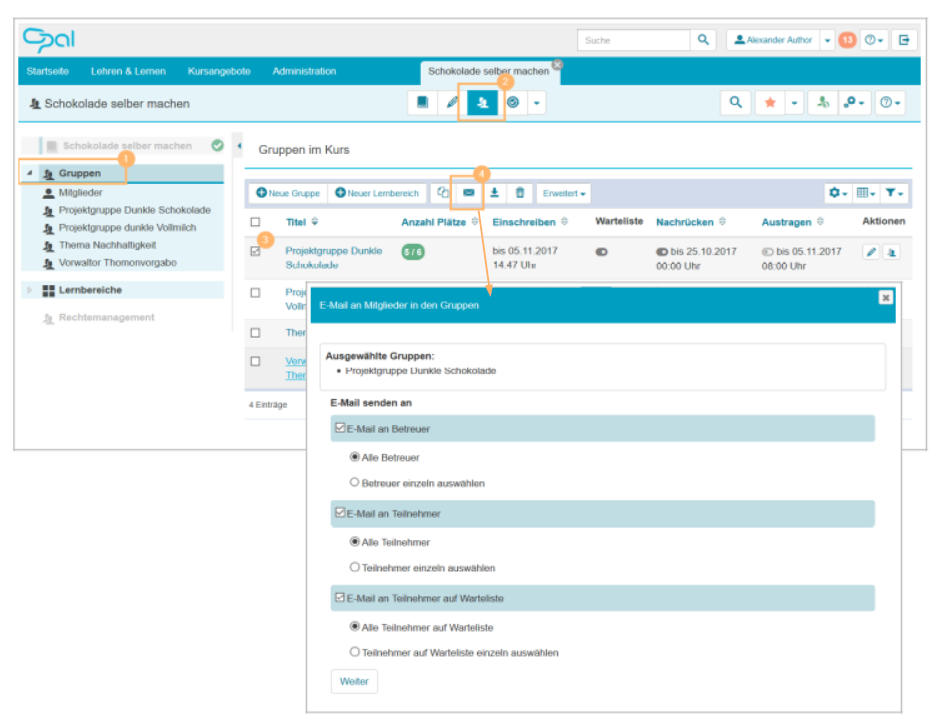Expand the Lernbereiche tree node
The image size is (932, 727).
pyautogui.click(x=30, y=290)
